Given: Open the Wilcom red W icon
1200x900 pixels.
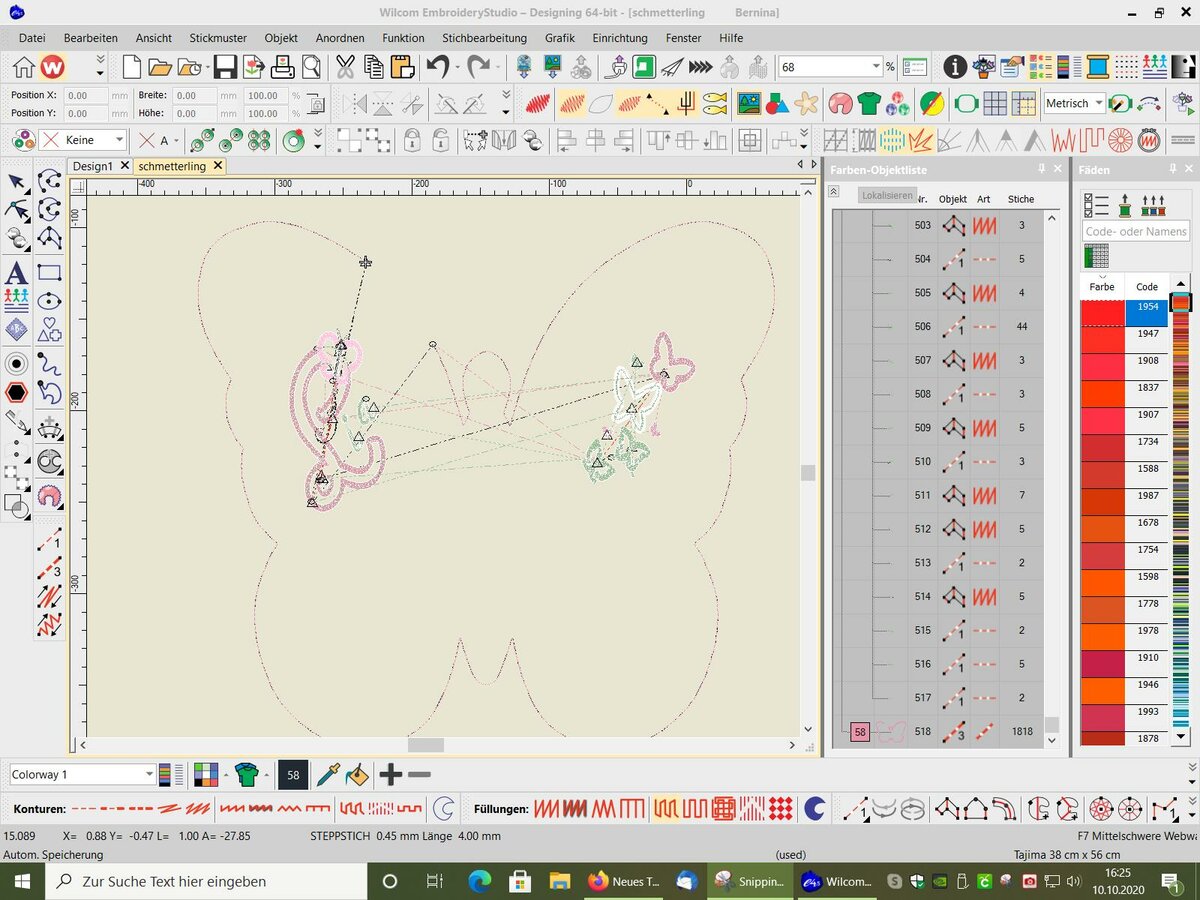Looking at the screenshot, I should [x=52, y=68].
